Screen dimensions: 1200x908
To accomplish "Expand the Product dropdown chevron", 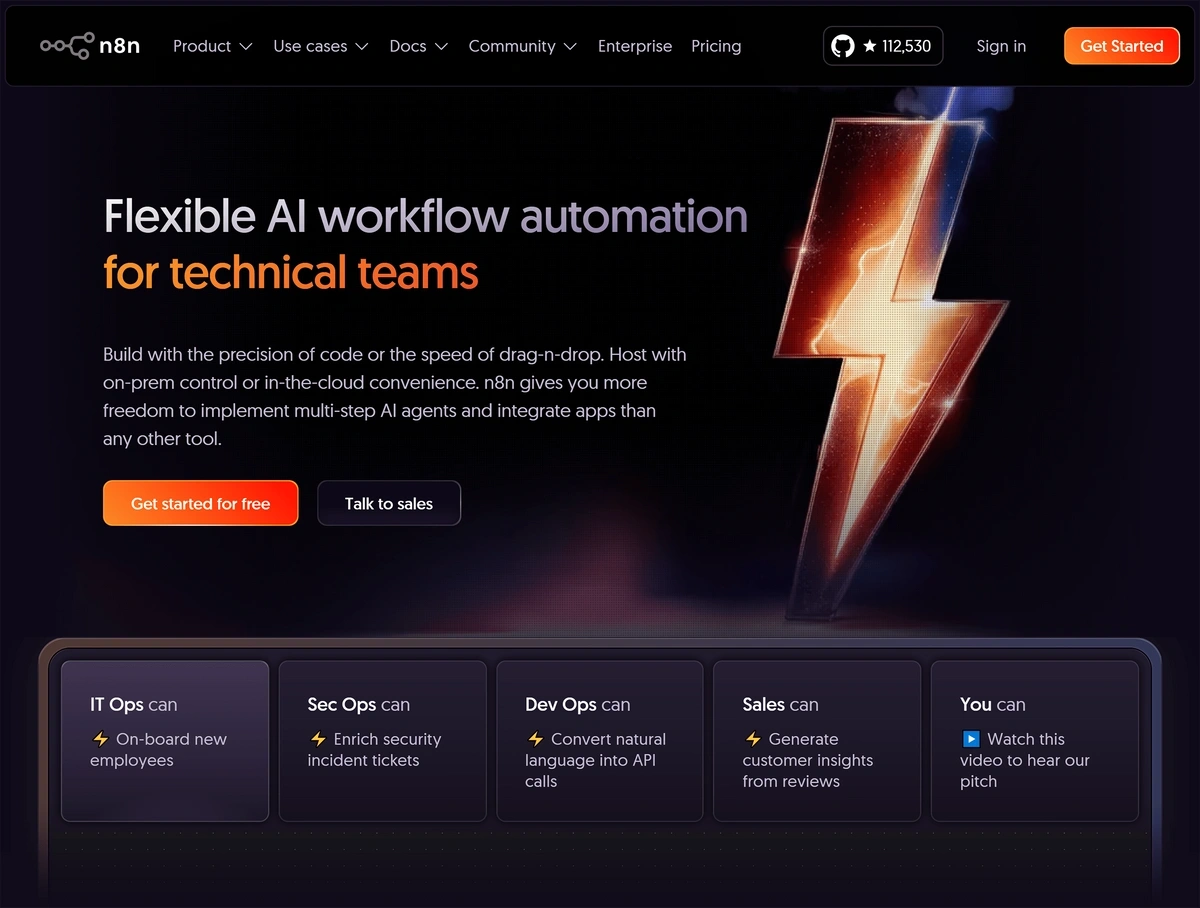I will [246, 47].
